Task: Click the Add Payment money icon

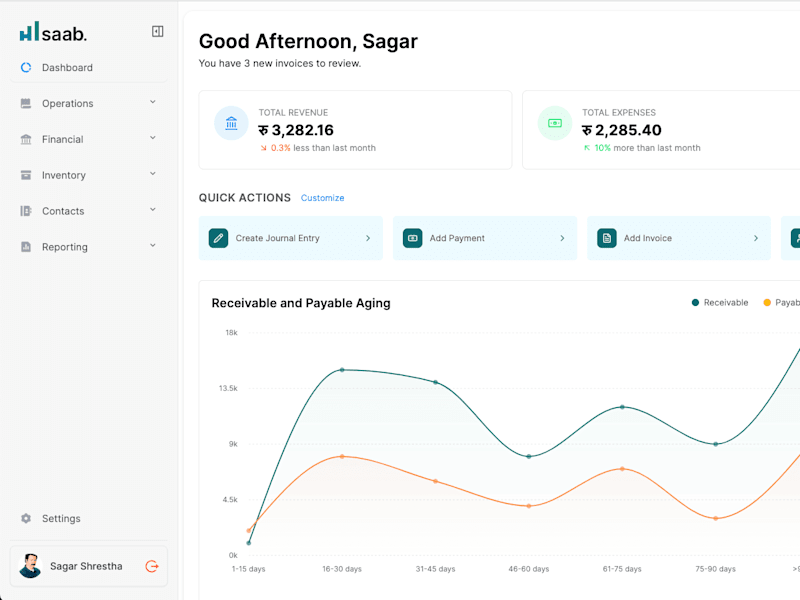Action: (x=412, y=238)
